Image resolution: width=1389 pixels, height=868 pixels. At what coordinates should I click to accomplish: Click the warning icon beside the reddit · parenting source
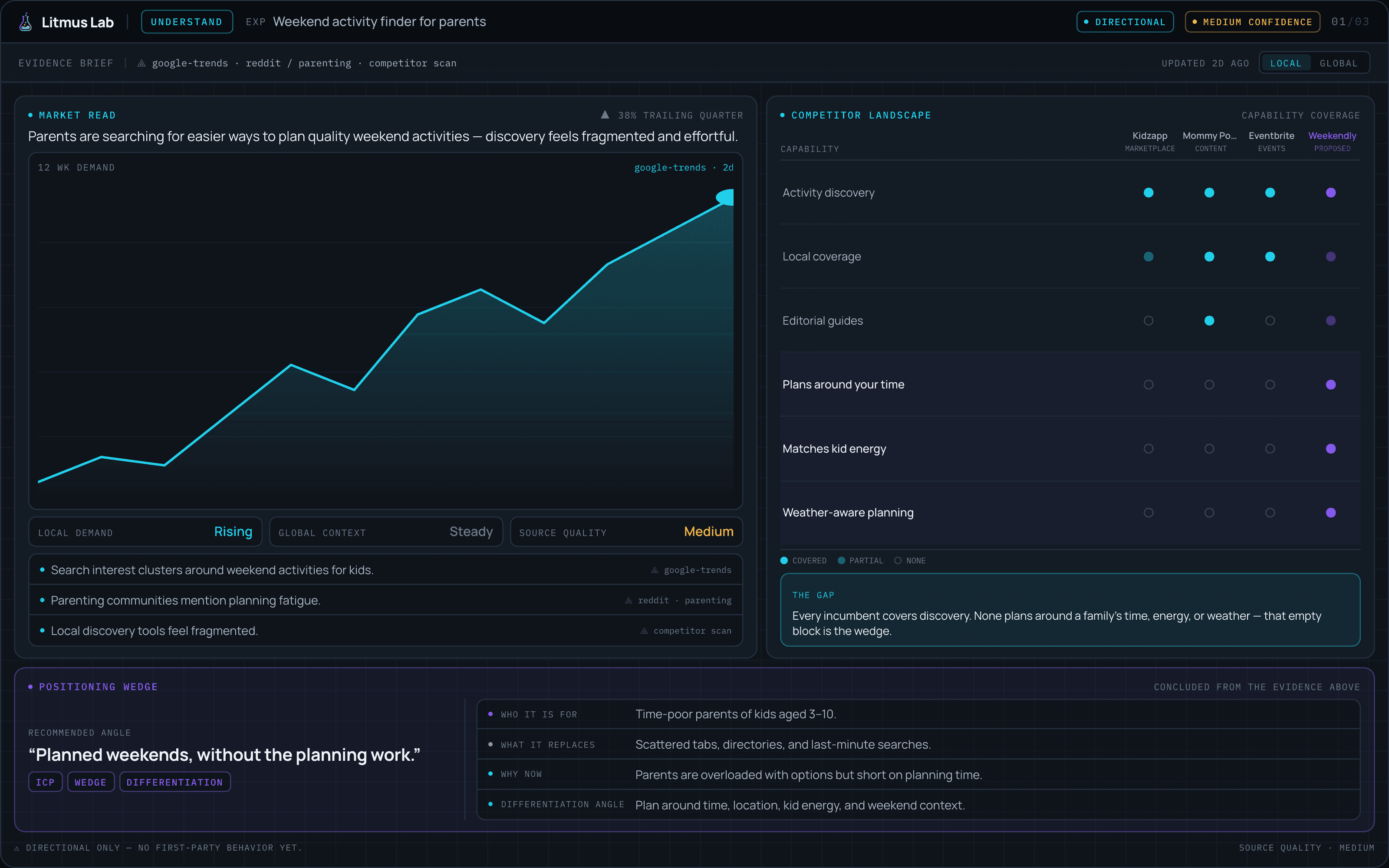pos(629,601)
